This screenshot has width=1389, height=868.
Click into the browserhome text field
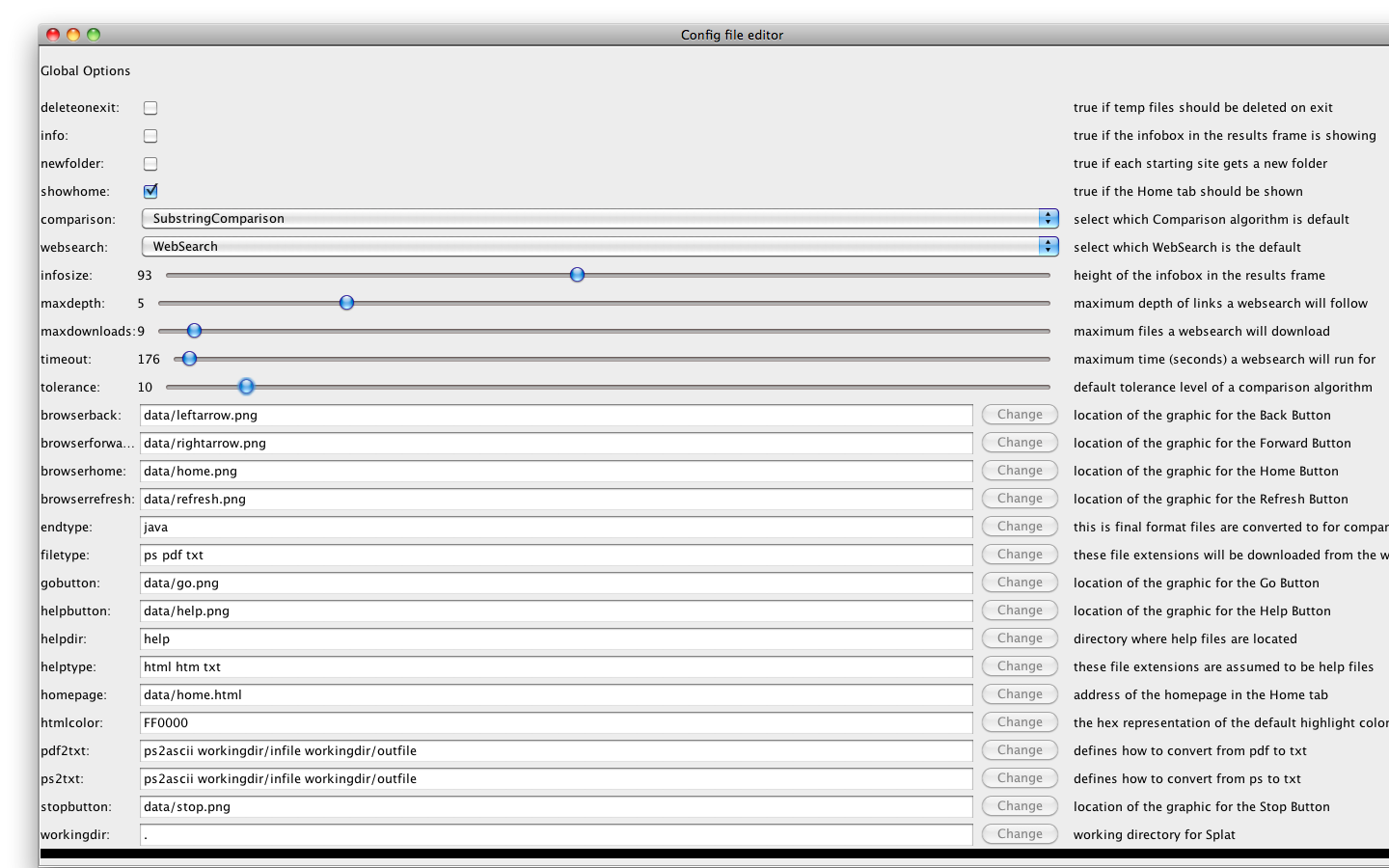pos(557,472)
